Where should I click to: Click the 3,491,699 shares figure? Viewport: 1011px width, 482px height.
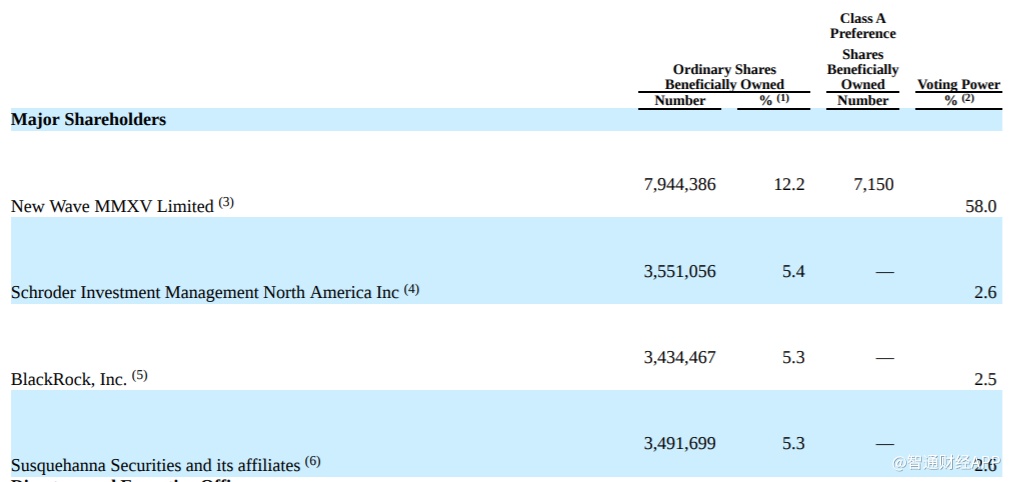[679, 444]
